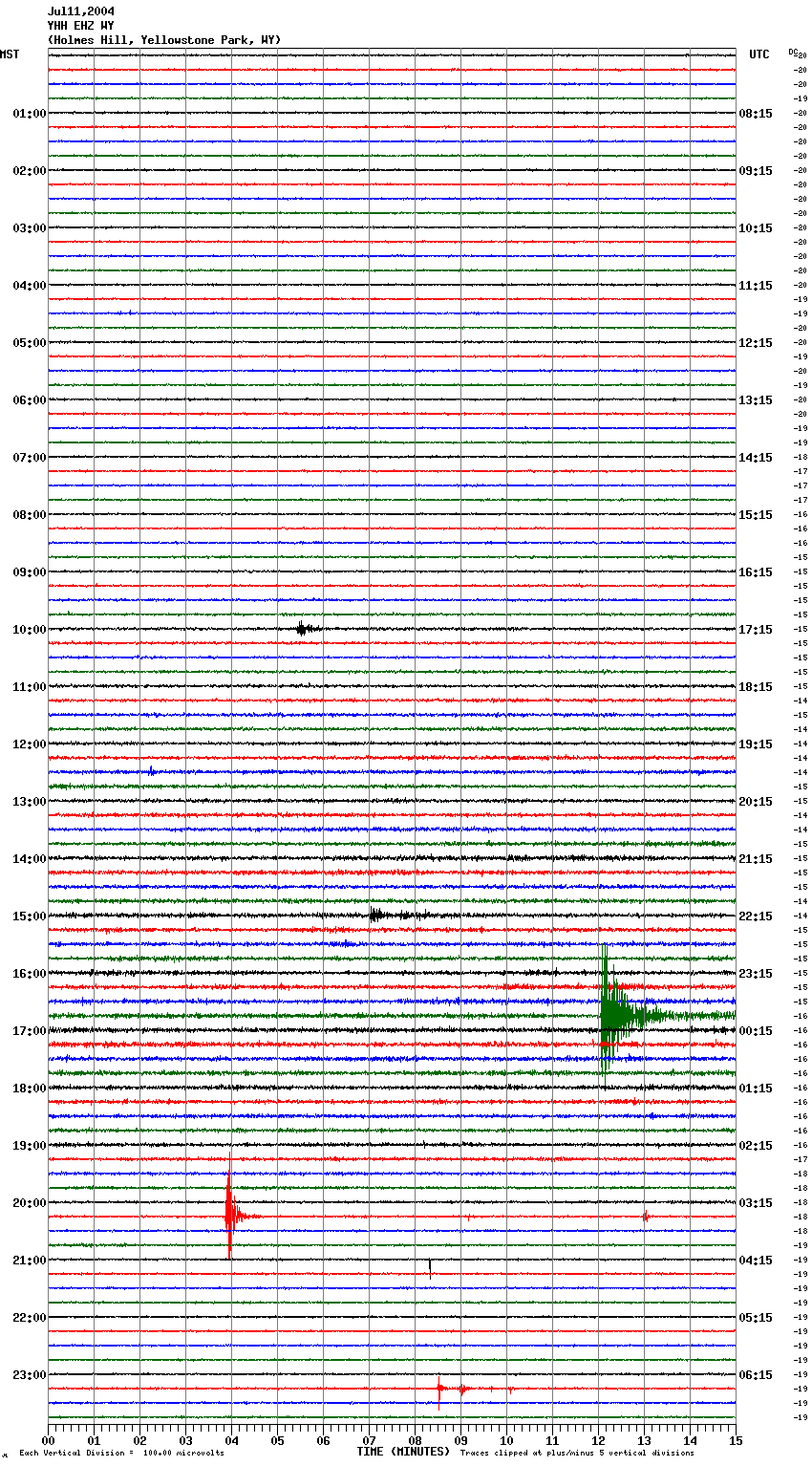Screen dimensions: 812x1466
Task: Select the 04:00 MST time label
Action: (29, 286)
